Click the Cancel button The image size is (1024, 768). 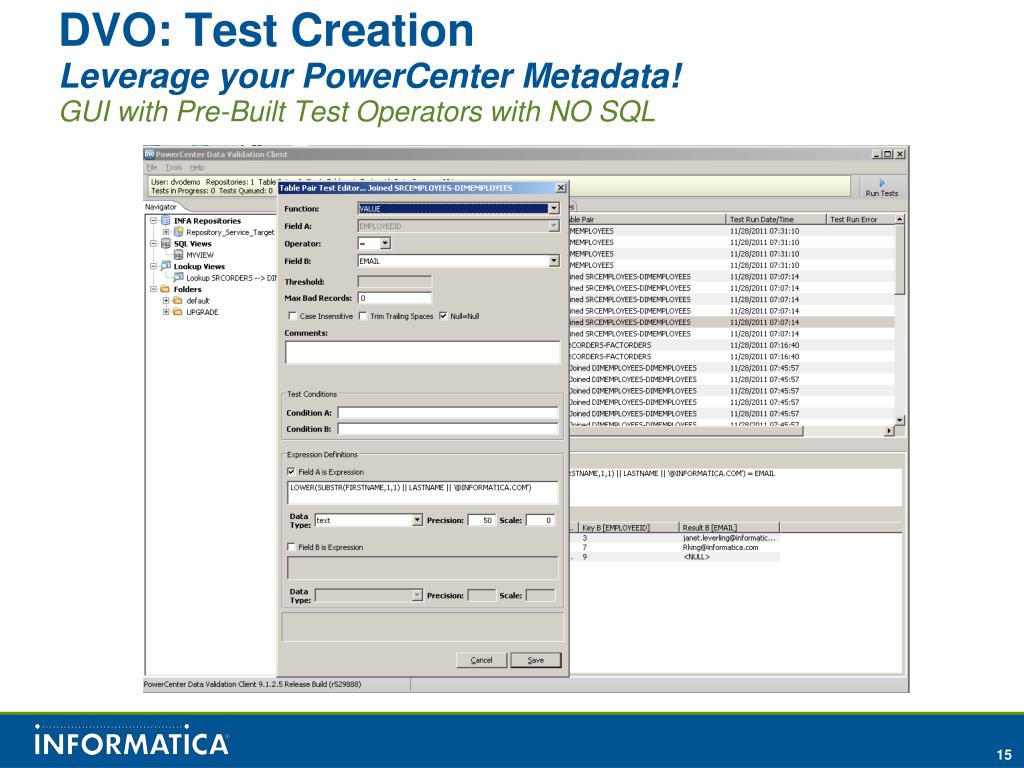pos(481,660)
